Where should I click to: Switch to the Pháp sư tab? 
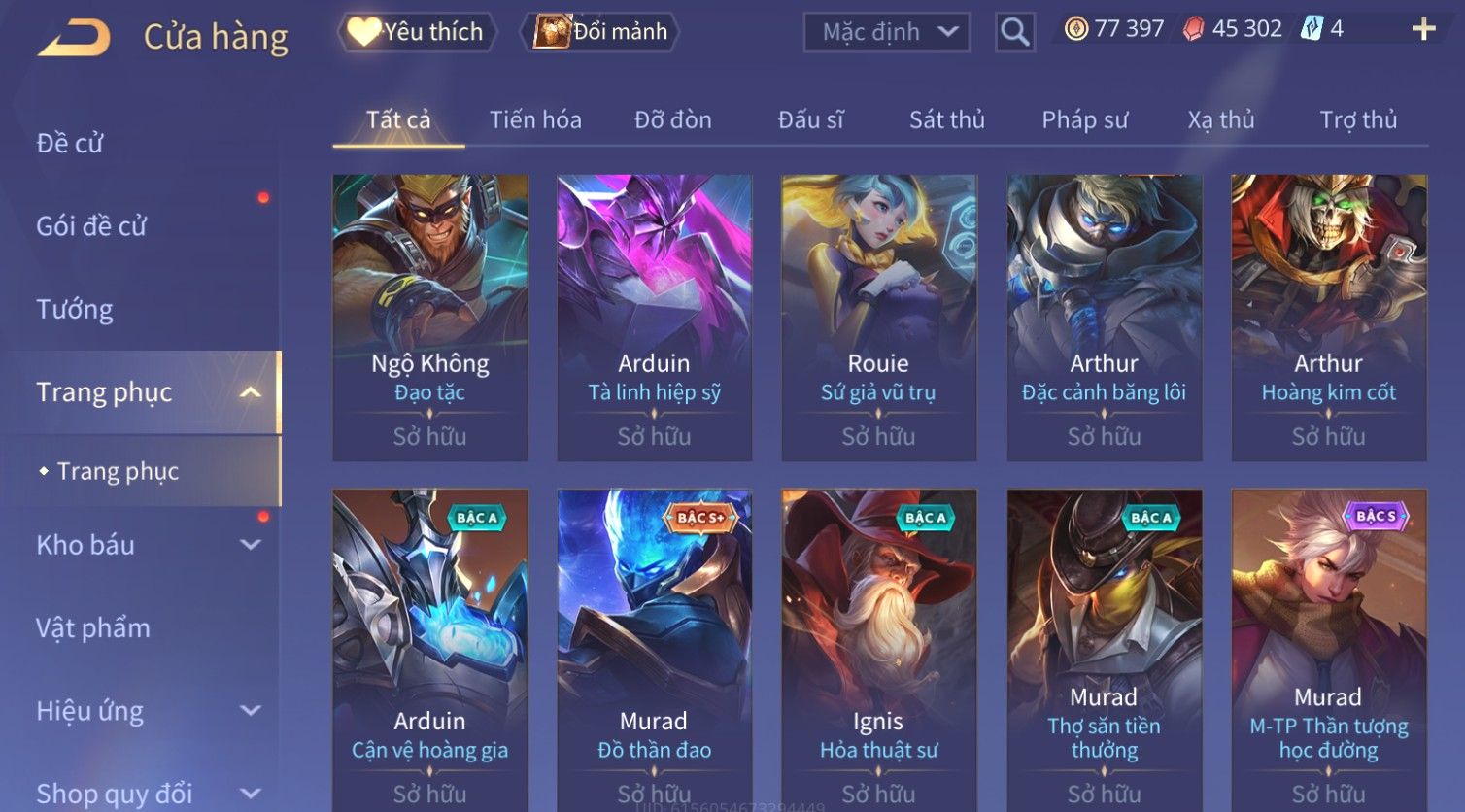click(x=1085, y=119)
